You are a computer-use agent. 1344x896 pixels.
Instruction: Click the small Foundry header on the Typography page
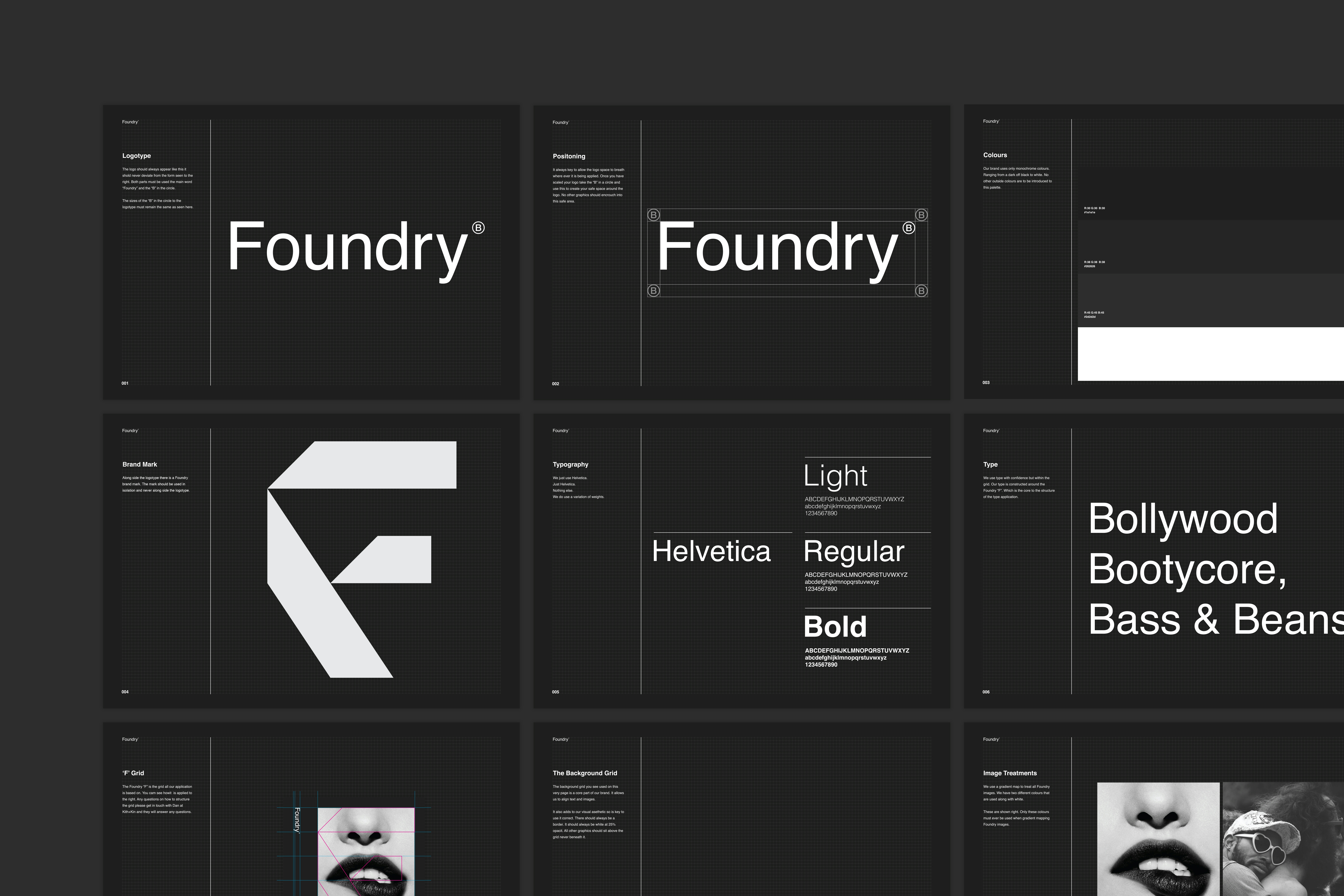click(x=561, y=431)
